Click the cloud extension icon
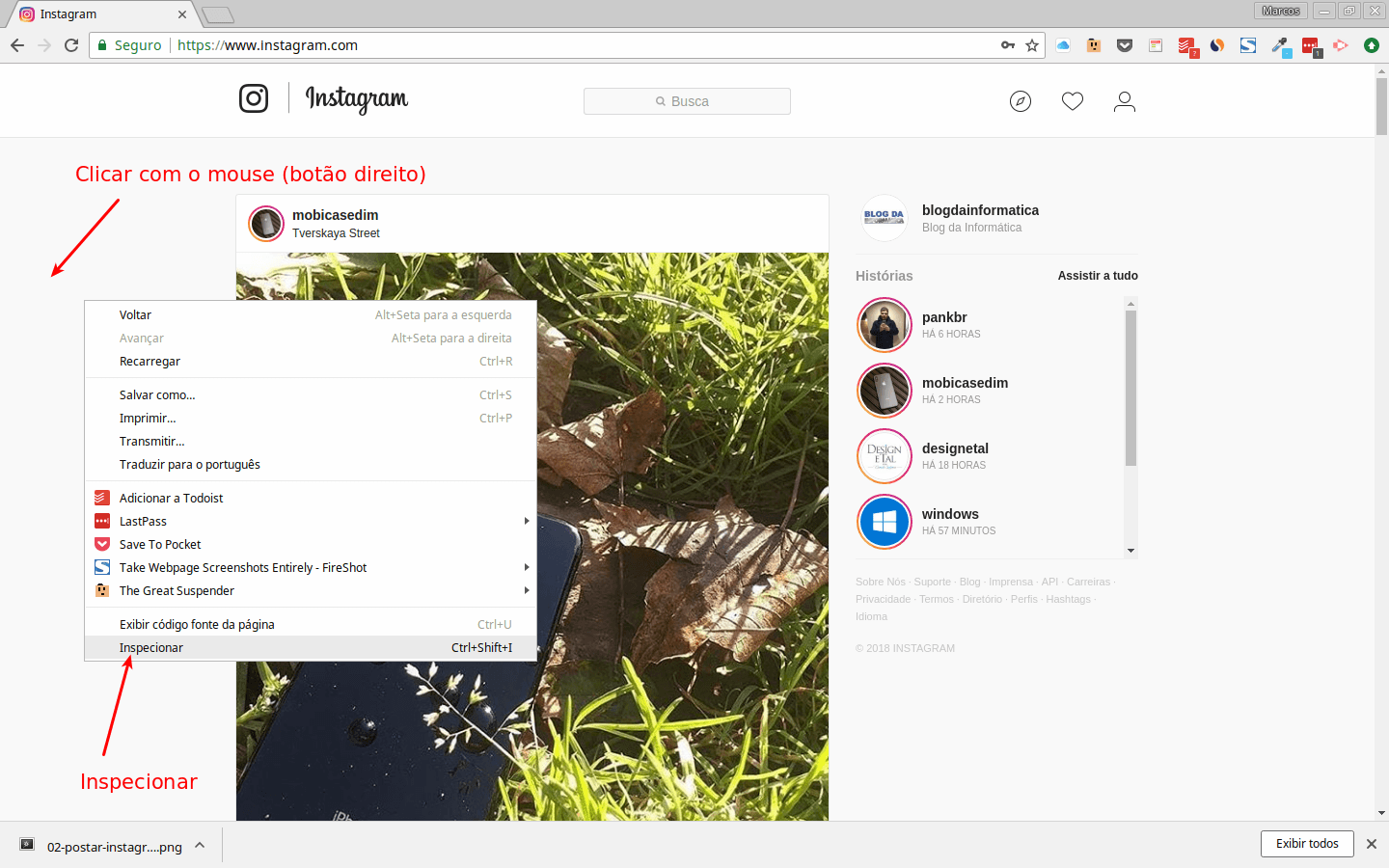This screenshot has width=1389, height=868. click(1063, 45)
